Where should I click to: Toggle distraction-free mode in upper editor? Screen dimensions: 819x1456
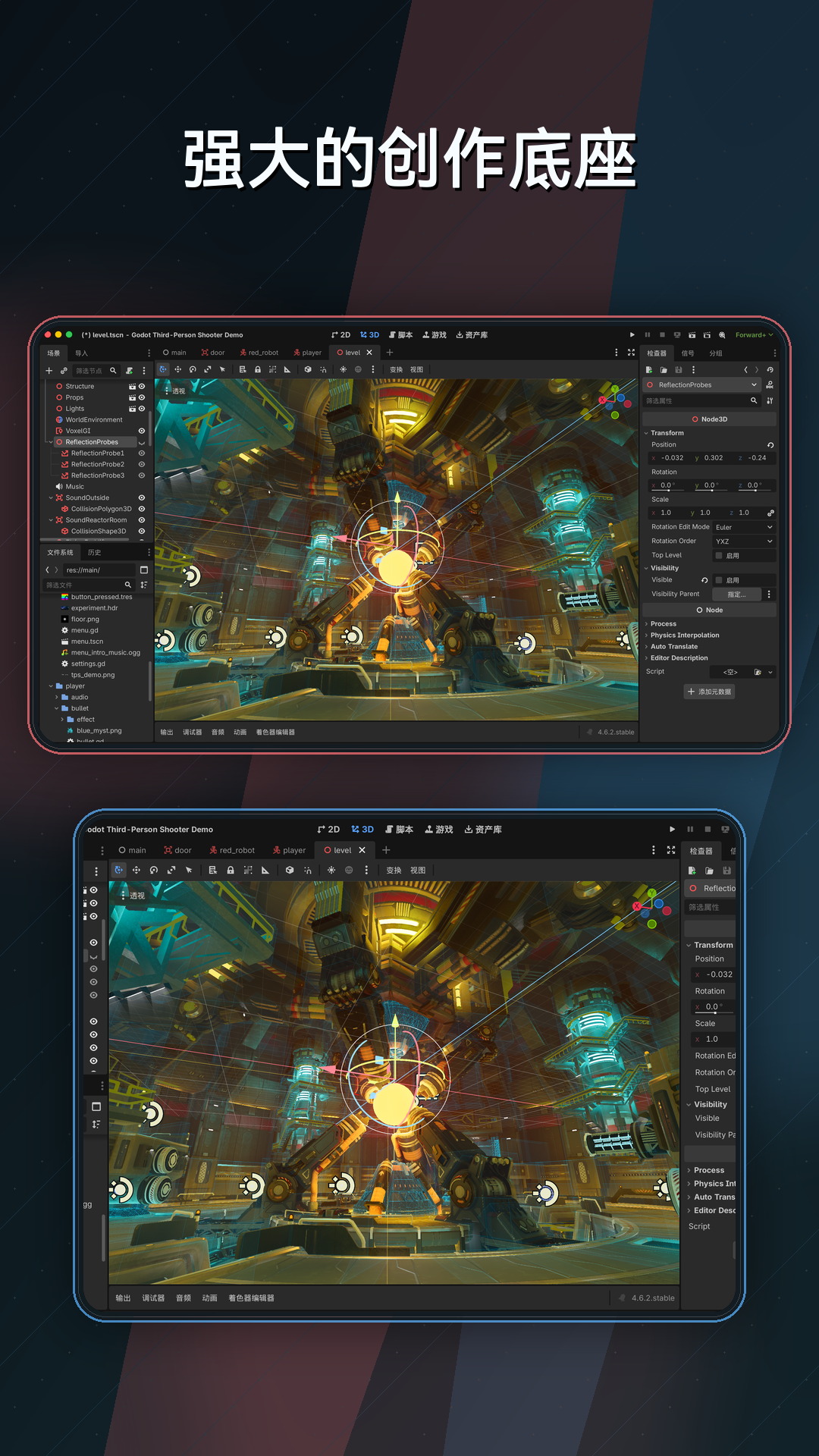[x=631, y=353]
